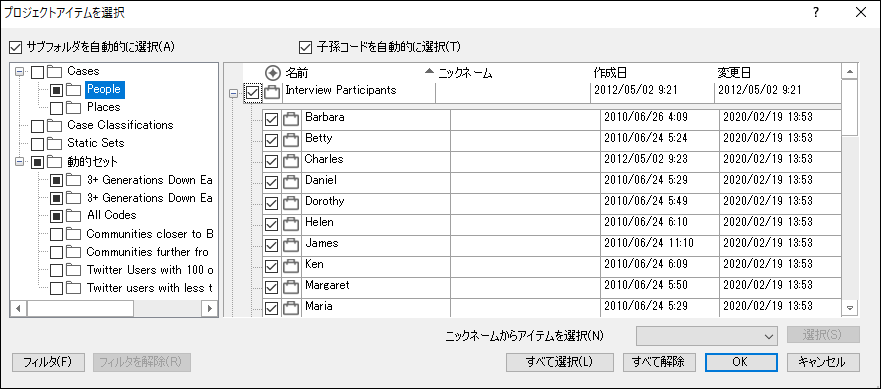Click the すべて選択 button
This screenshot has width=881, height=389.
[x=560, y=363]
